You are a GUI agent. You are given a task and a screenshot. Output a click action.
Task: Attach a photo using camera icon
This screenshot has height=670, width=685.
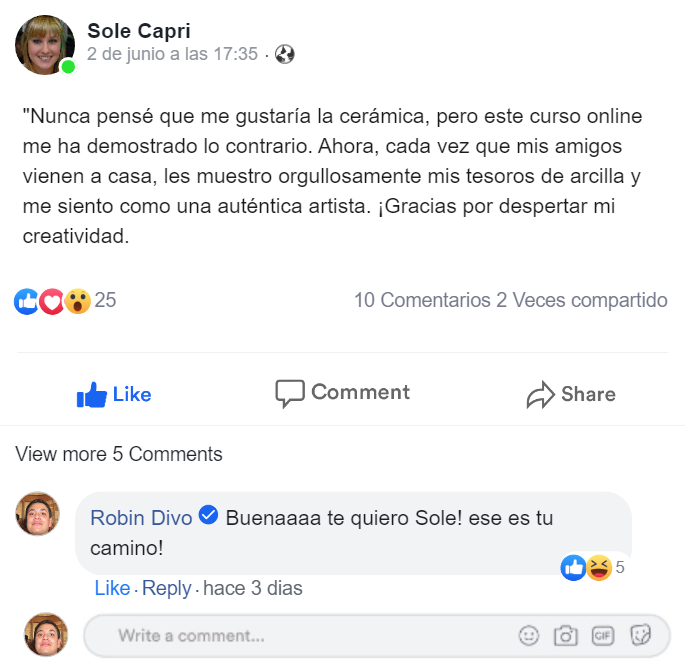(566, 635)
